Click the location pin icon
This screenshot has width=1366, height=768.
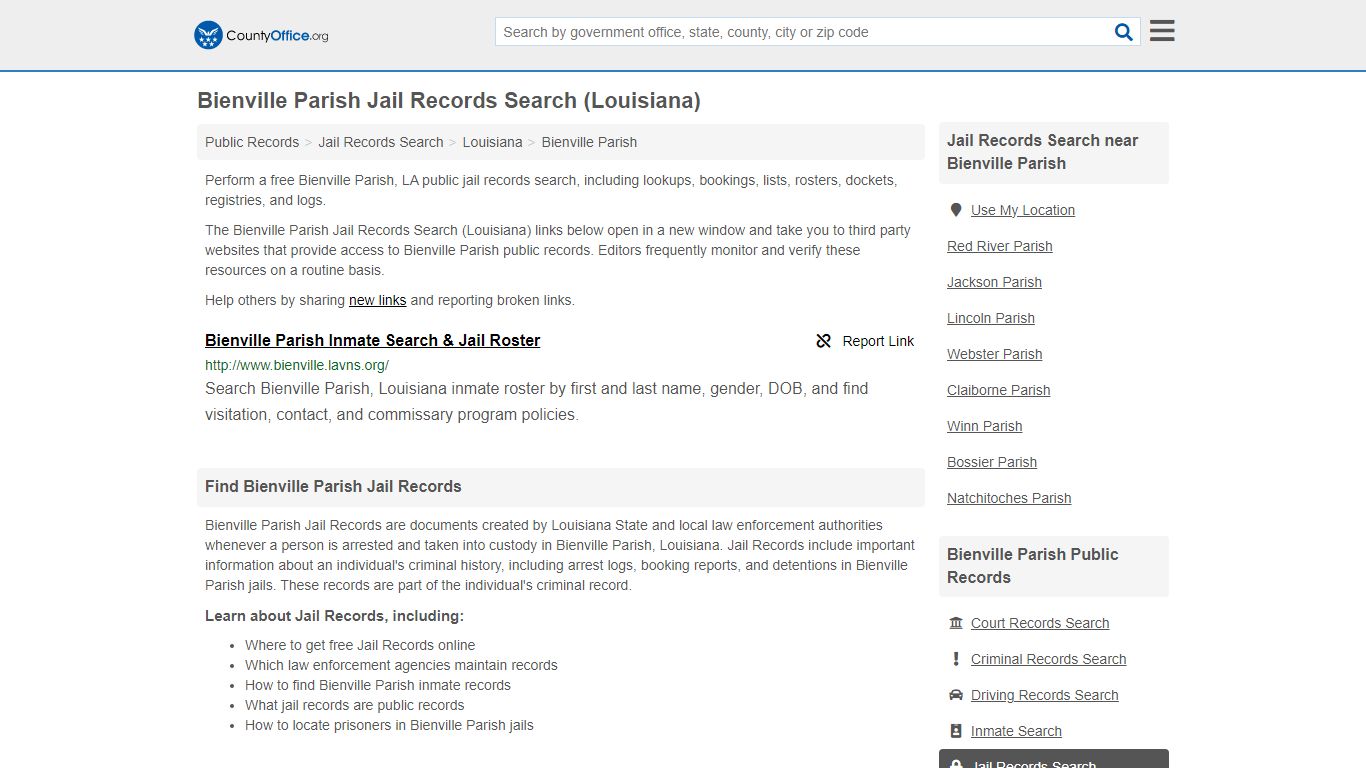tap(956, 210)
